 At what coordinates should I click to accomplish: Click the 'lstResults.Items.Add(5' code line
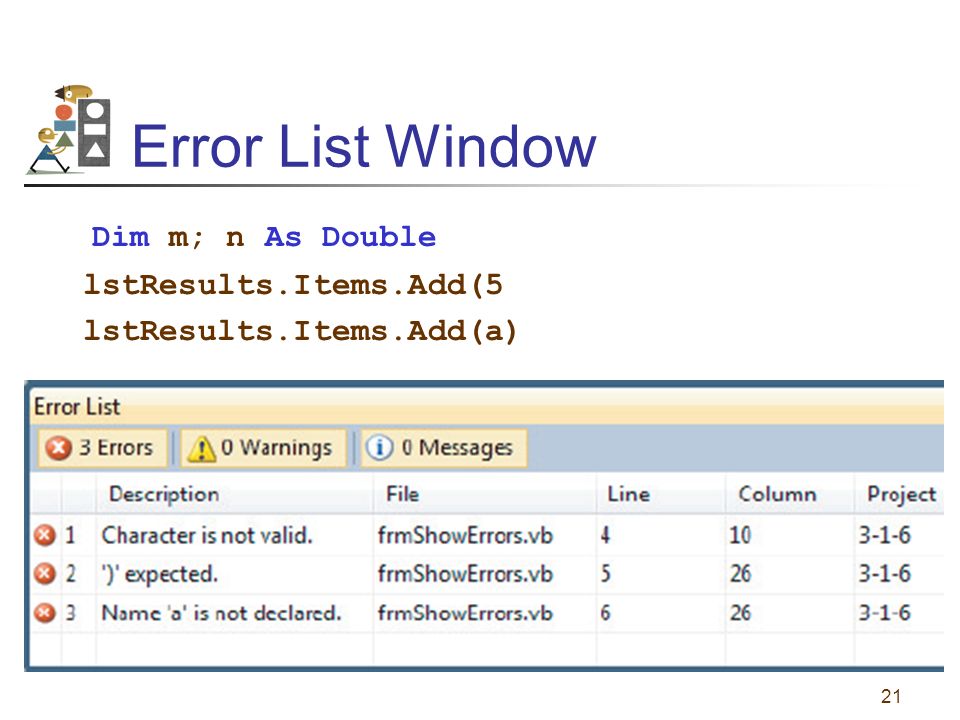293,285
